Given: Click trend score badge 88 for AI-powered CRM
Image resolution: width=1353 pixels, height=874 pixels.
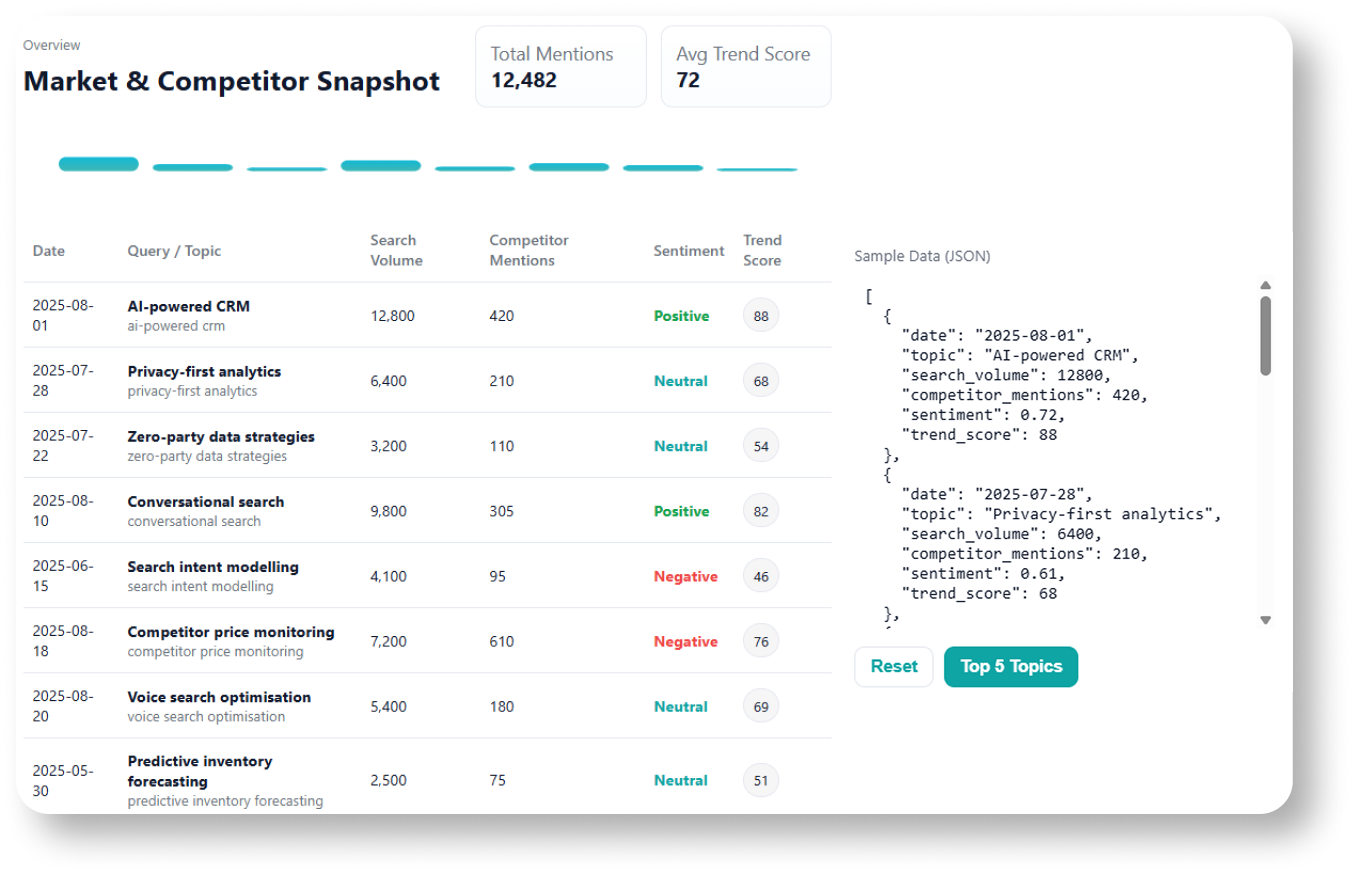Looking at the screenshot, I should [761, 315].
